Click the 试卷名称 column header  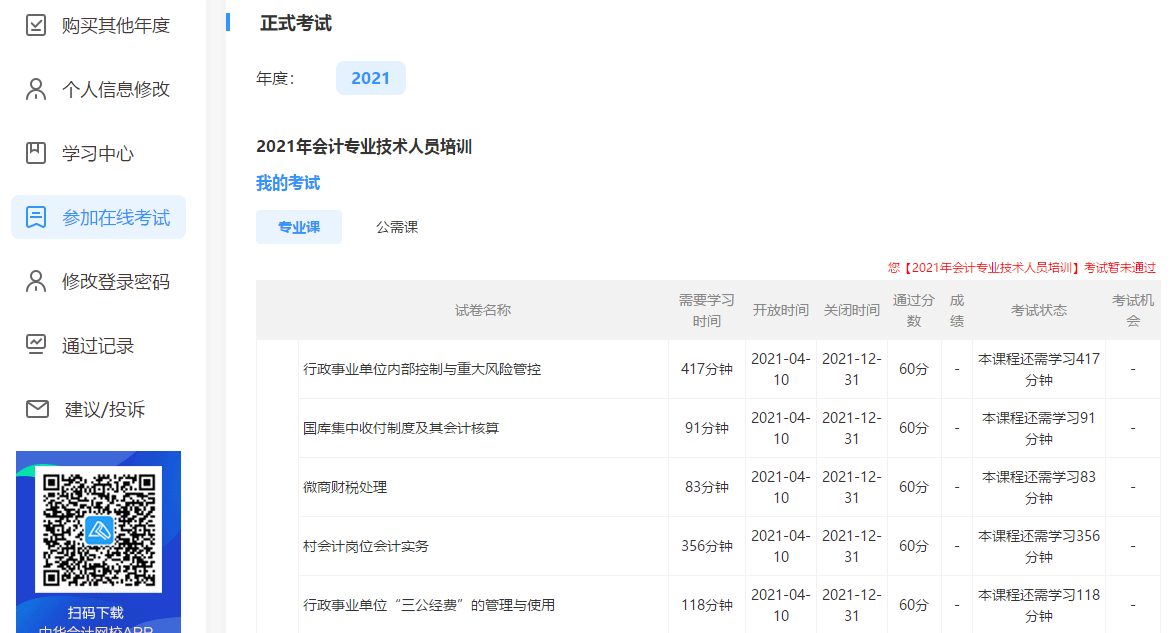pyautogui.click(x=483, y=310)
